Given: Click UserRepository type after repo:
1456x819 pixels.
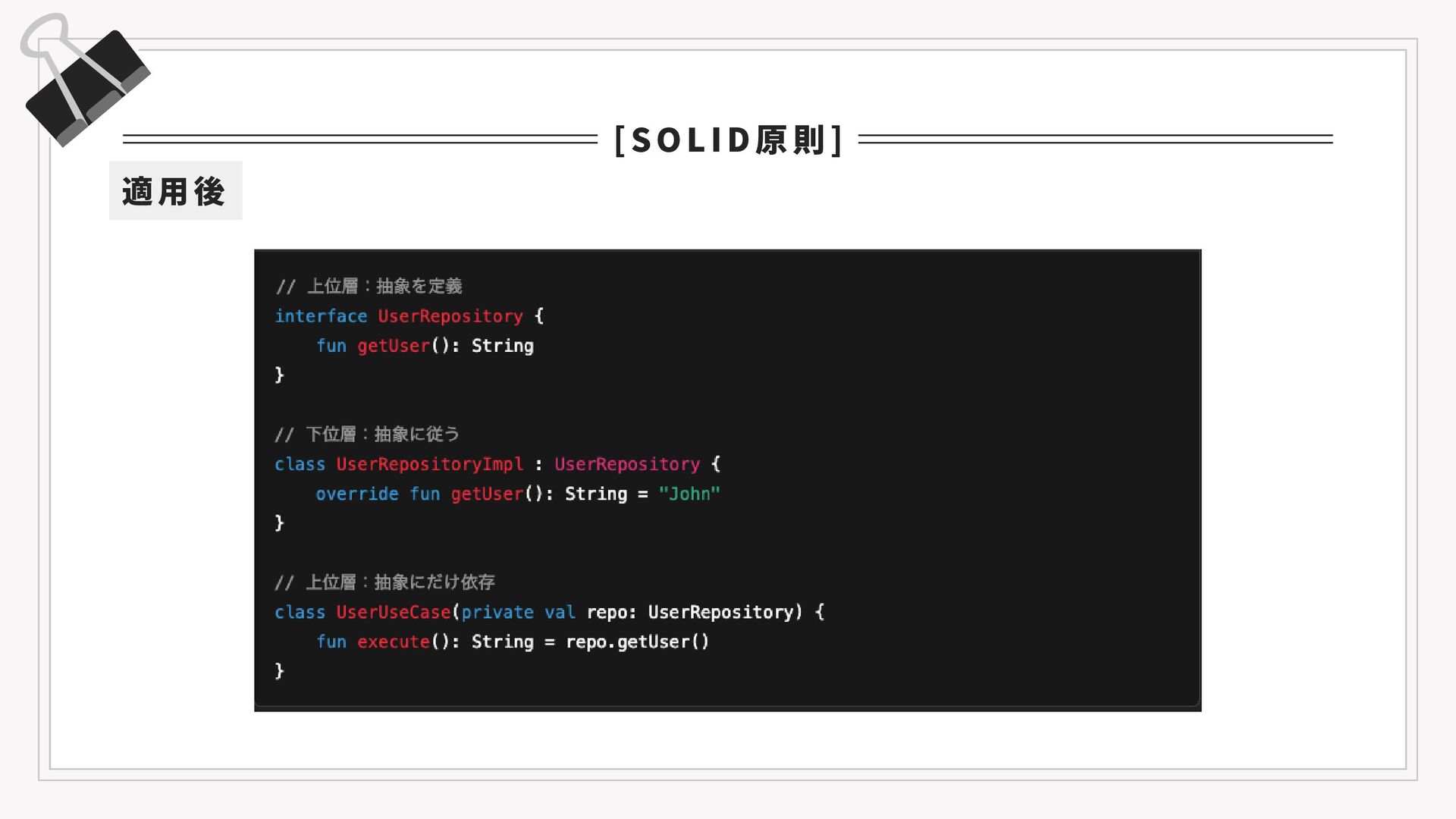Looking at the screenshot, I should [x=721, y=612].
